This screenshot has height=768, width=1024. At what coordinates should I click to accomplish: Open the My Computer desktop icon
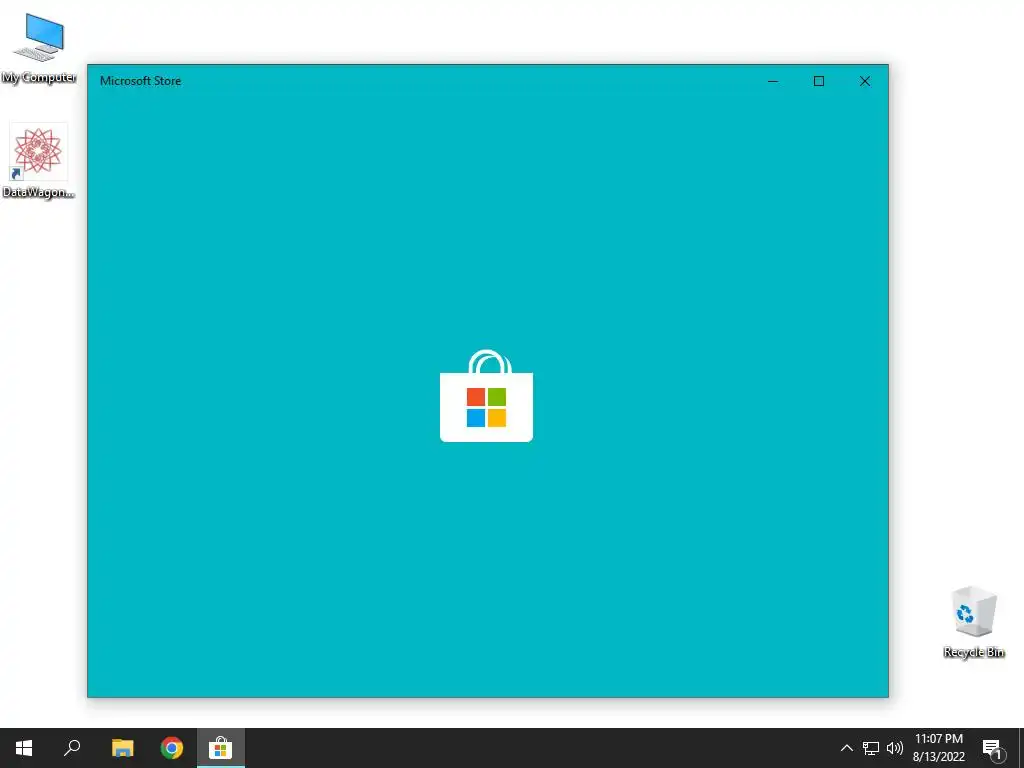39,49
